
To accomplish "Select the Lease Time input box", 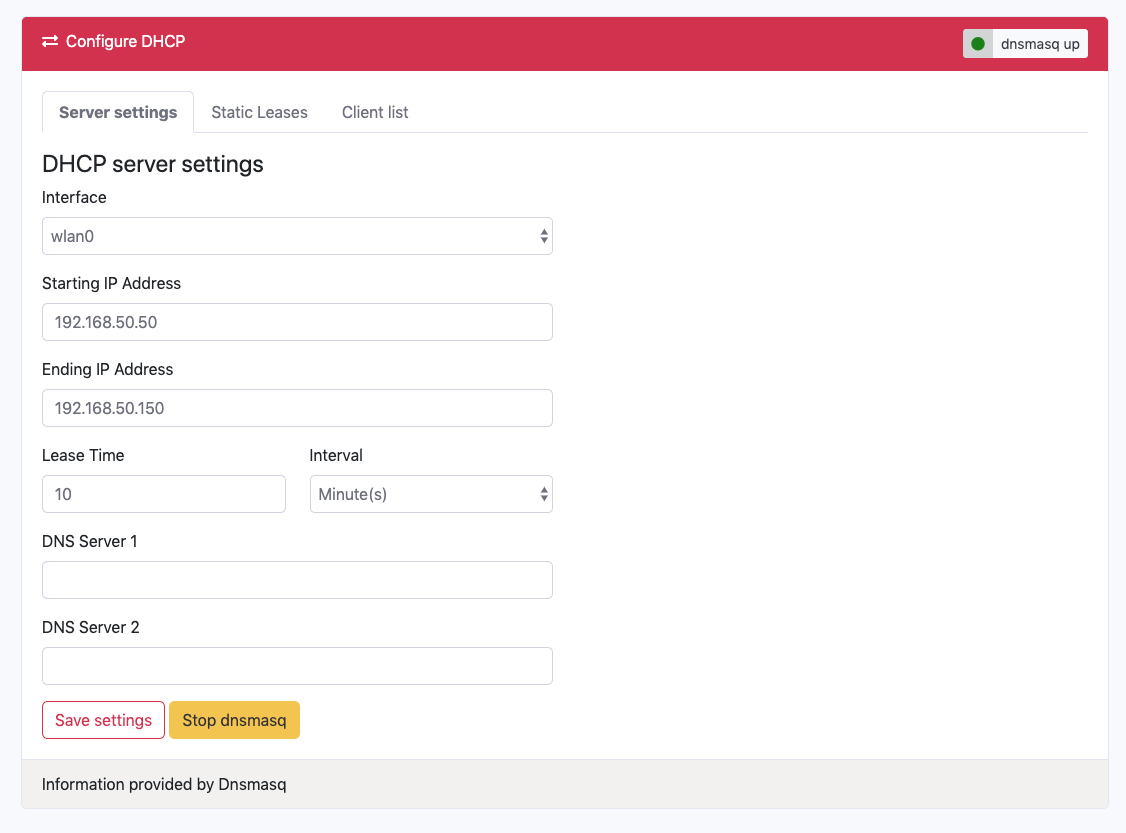I will [x=164, y=494].
